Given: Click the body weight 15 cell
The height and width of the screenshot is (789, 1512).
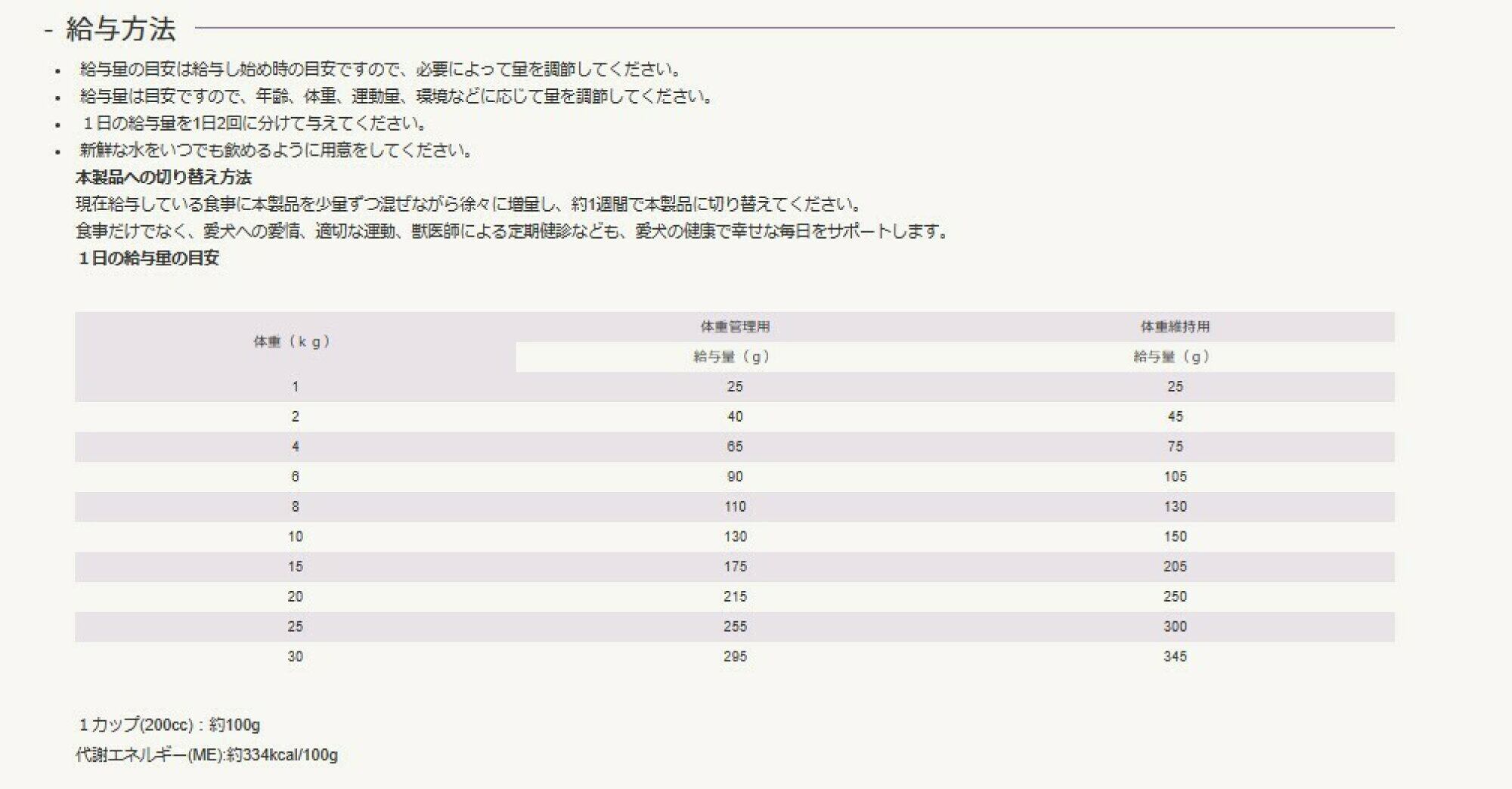Looking at the screenshot, I should point(295,567).
